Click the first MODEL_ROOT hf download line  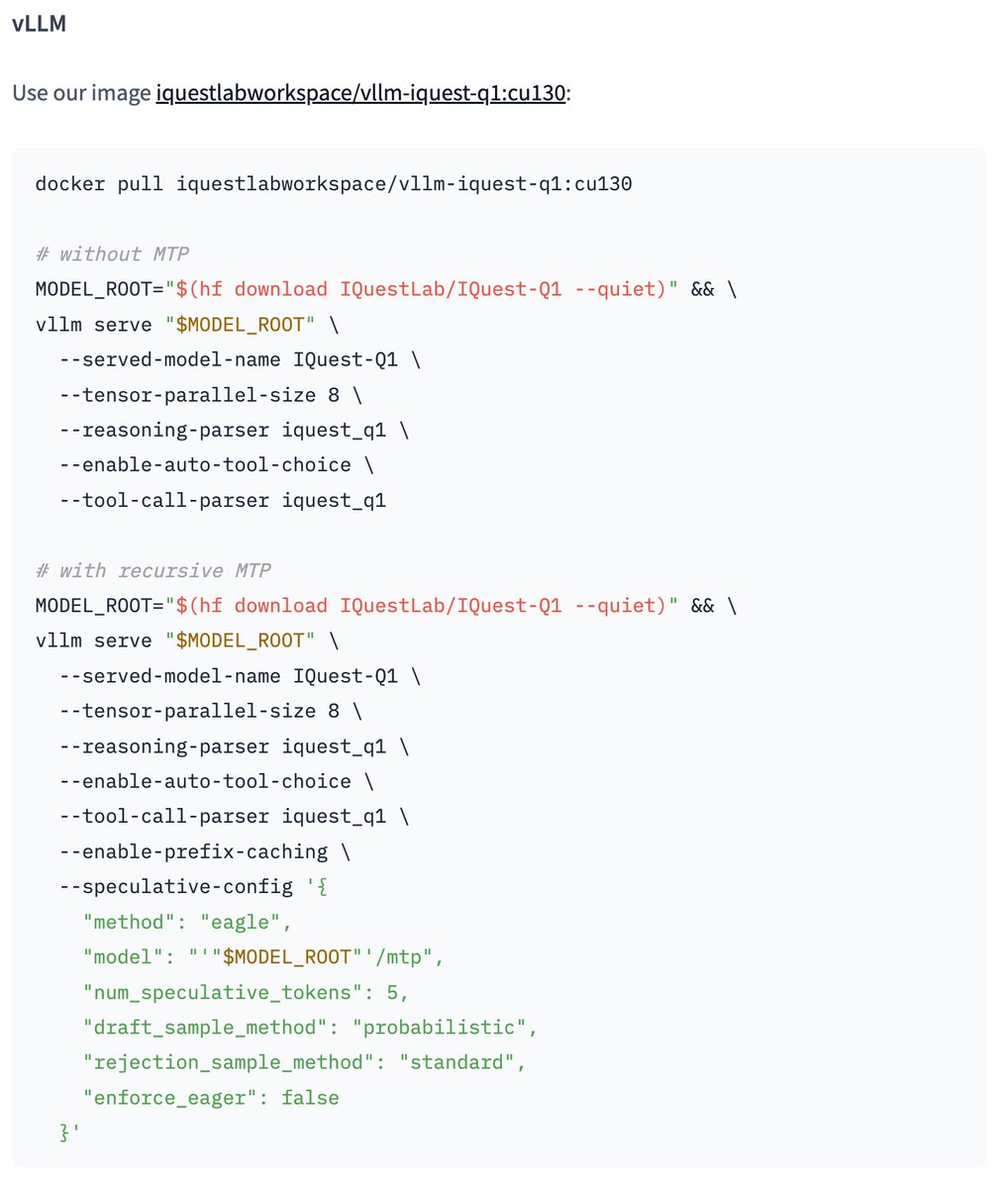386,289
